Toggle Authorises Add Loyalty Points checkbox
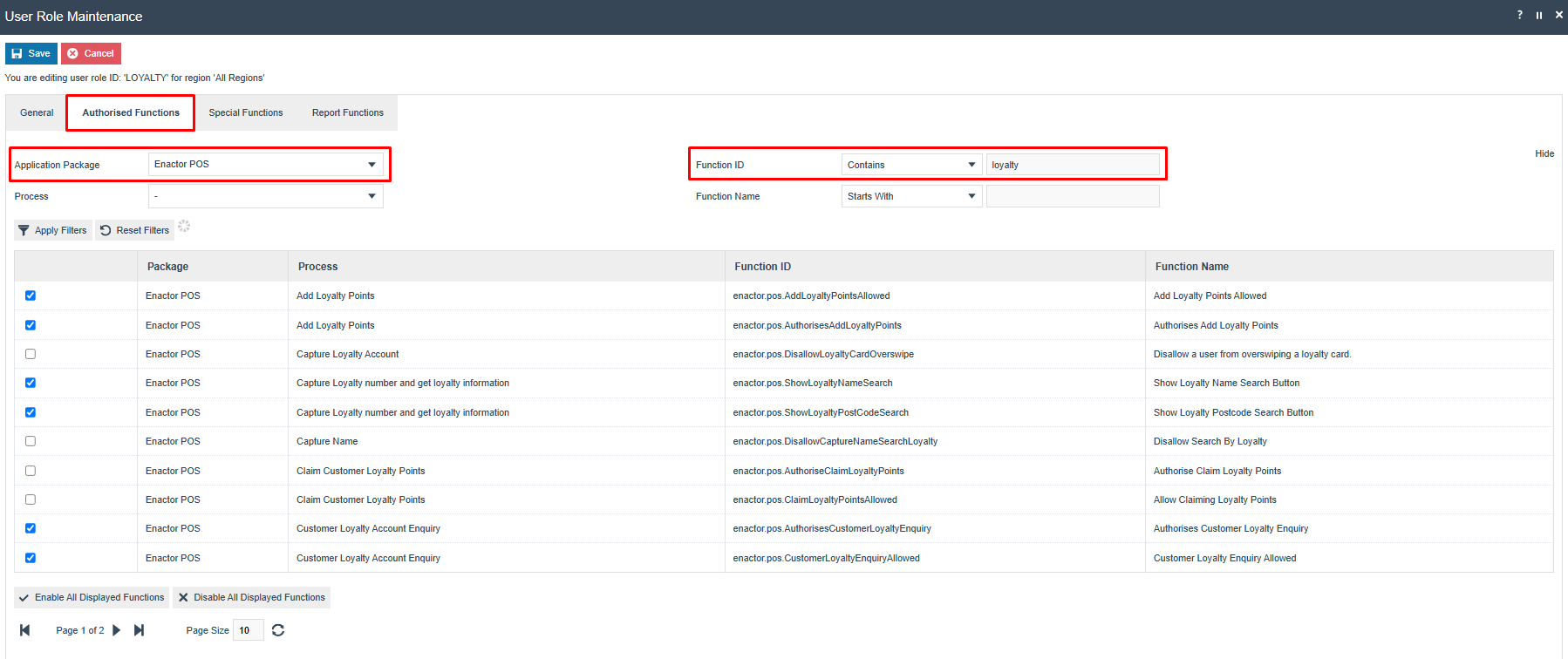1568x659 pixels. 31,325
